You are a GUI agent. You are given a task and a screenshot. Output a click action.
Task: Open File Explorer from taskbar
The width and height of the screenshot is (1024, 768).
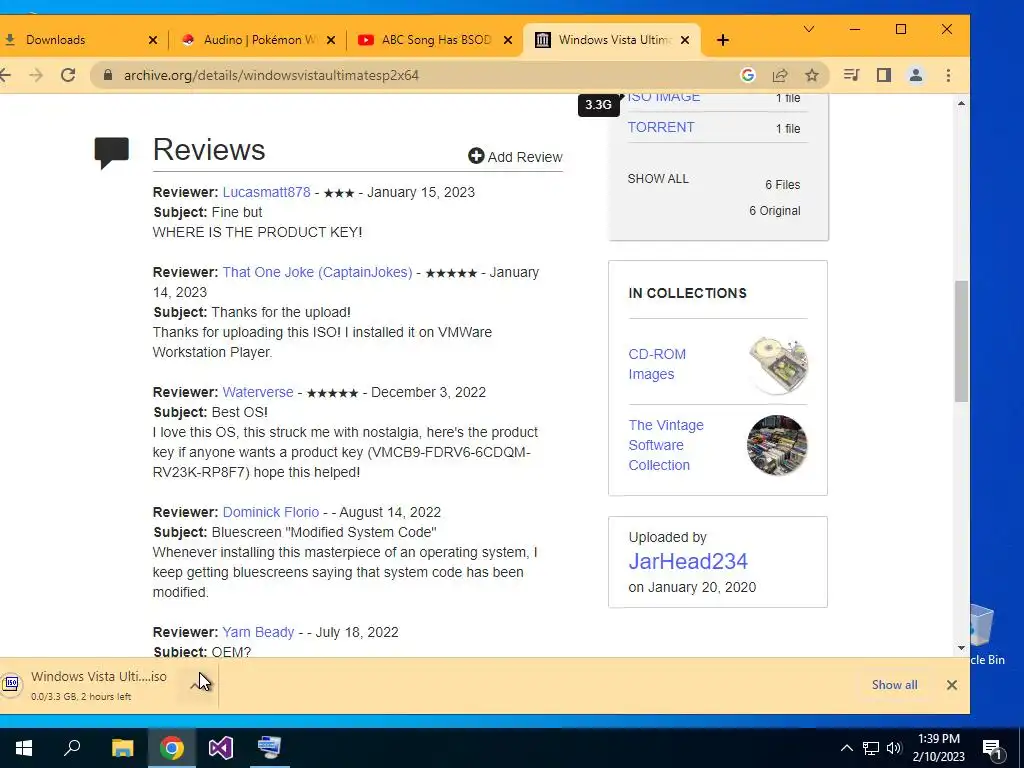(x=122, y=748)
